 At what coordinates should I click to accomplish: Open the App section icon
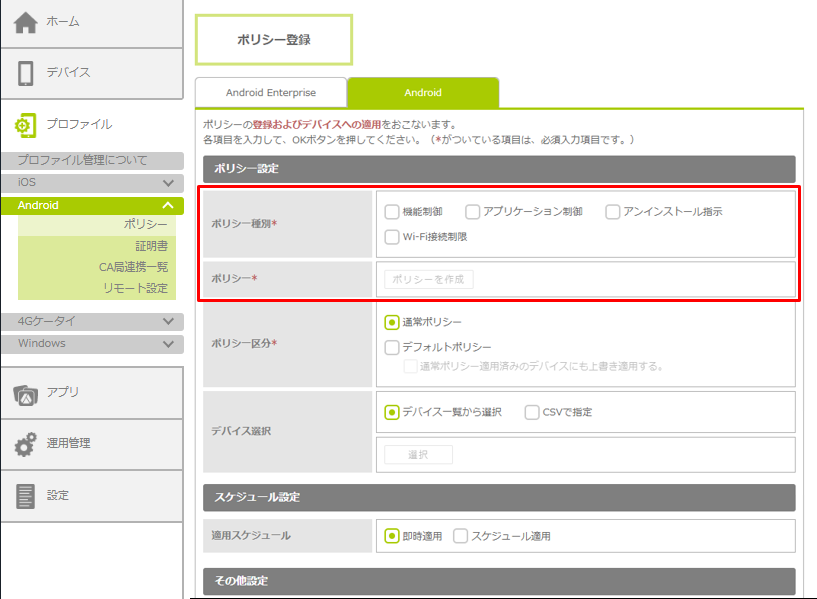[x=26, y=393]
